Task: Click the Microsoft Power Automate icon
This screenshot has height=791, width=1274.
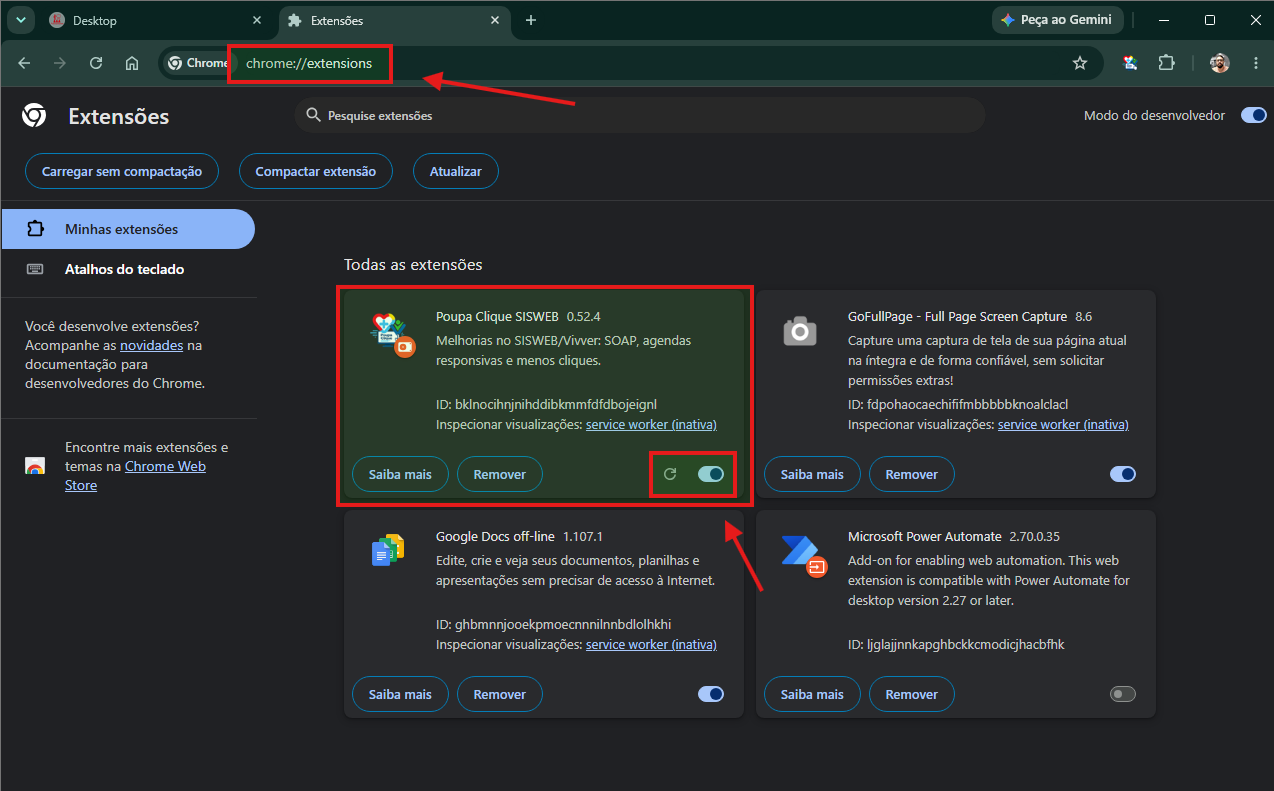Action: [x=803, y=555]
